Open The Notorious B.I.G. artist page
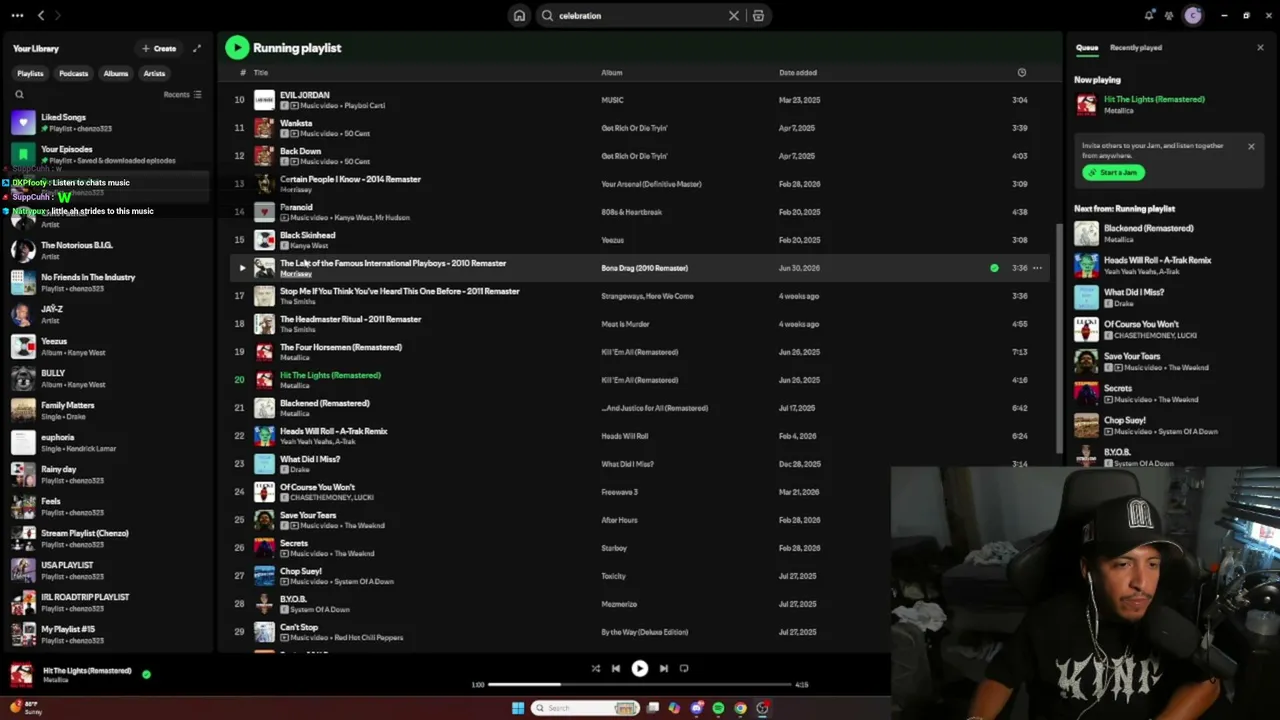1280x720 pixels. (107, 250)
